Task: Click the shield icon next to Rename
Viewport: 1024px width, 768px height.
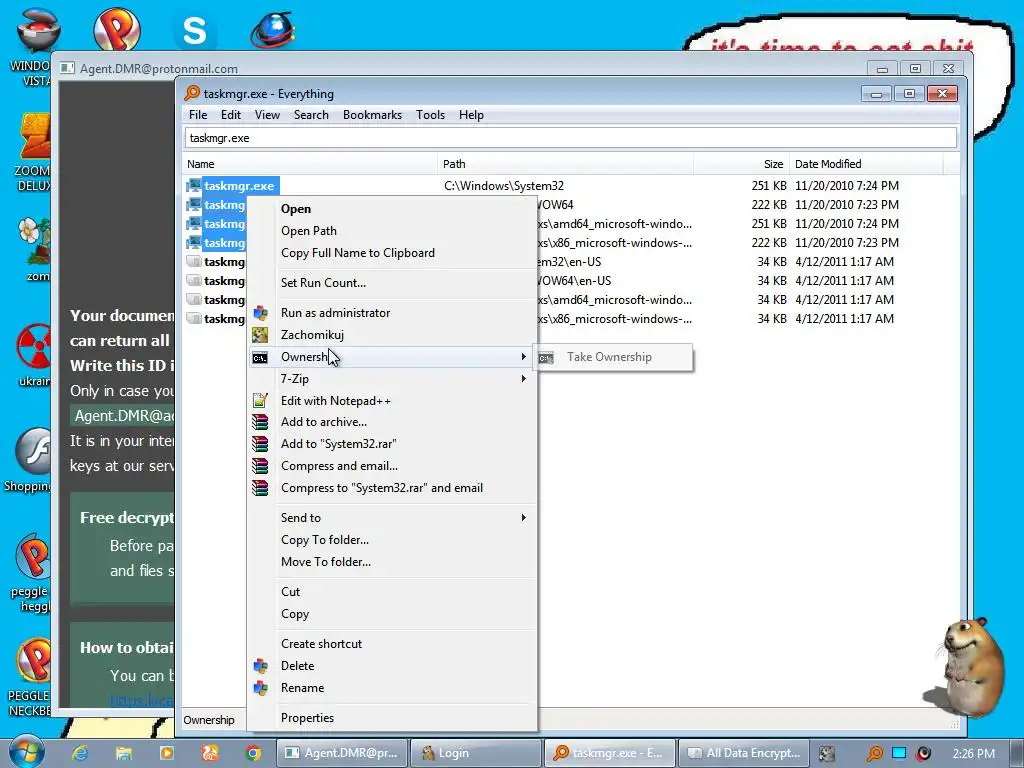Action: [x=260, y=688]
